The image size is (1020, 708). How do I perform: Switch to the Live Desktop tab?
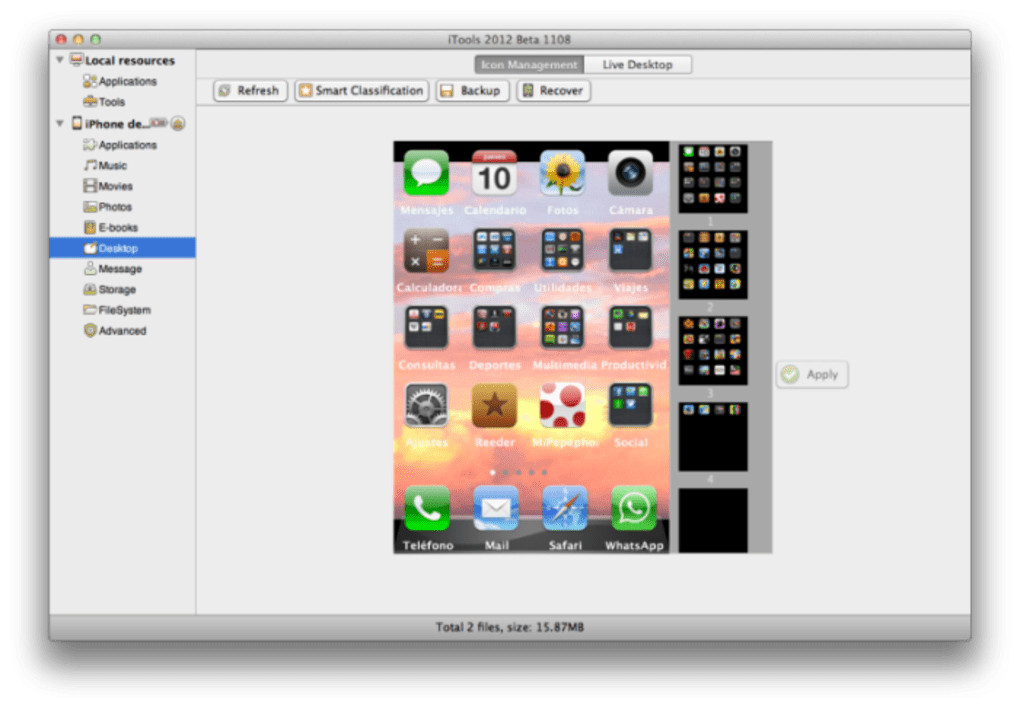click(638, 64)
